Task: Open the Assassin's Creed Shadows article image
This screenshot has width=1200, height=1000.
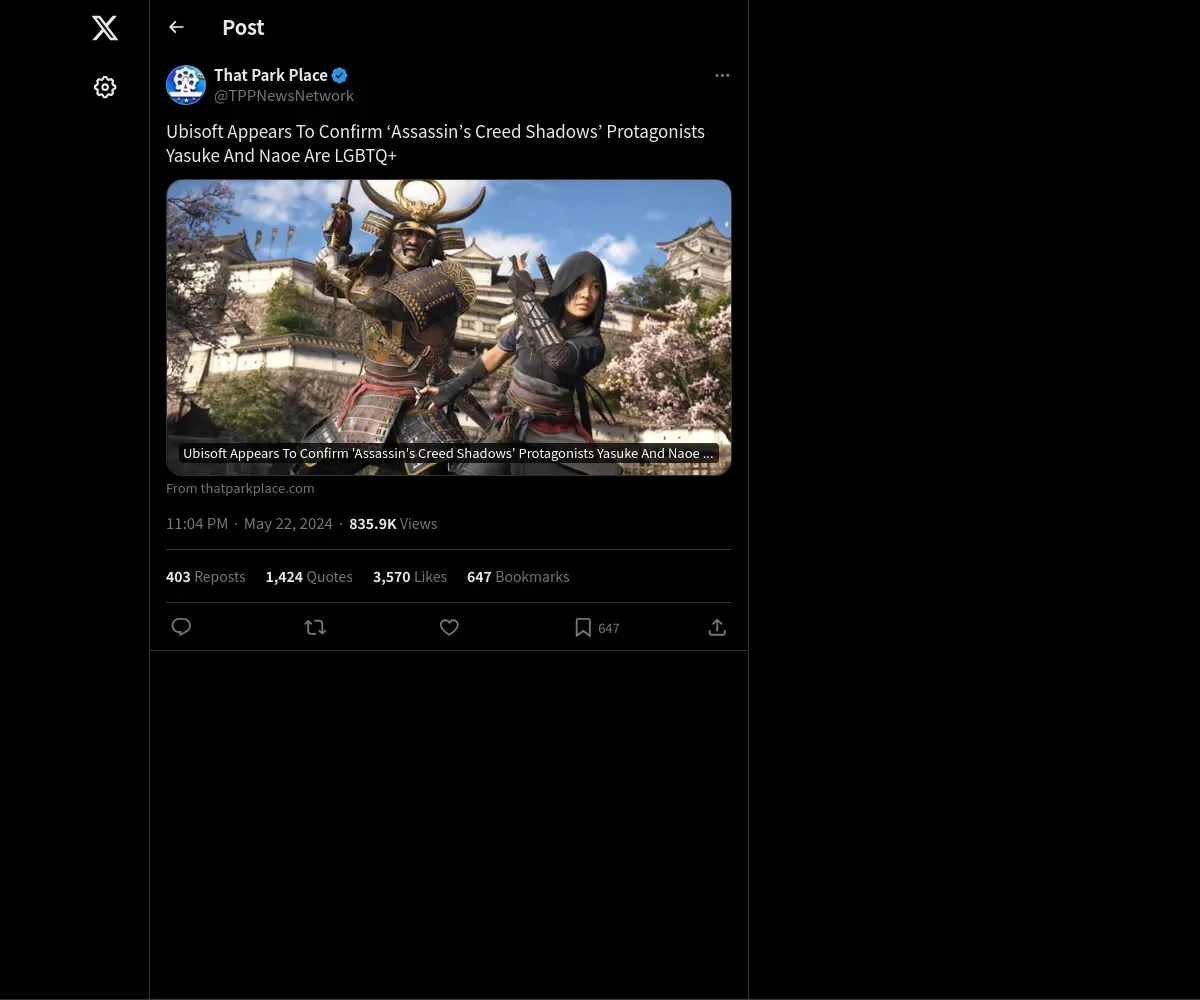Action: point(448,320)
